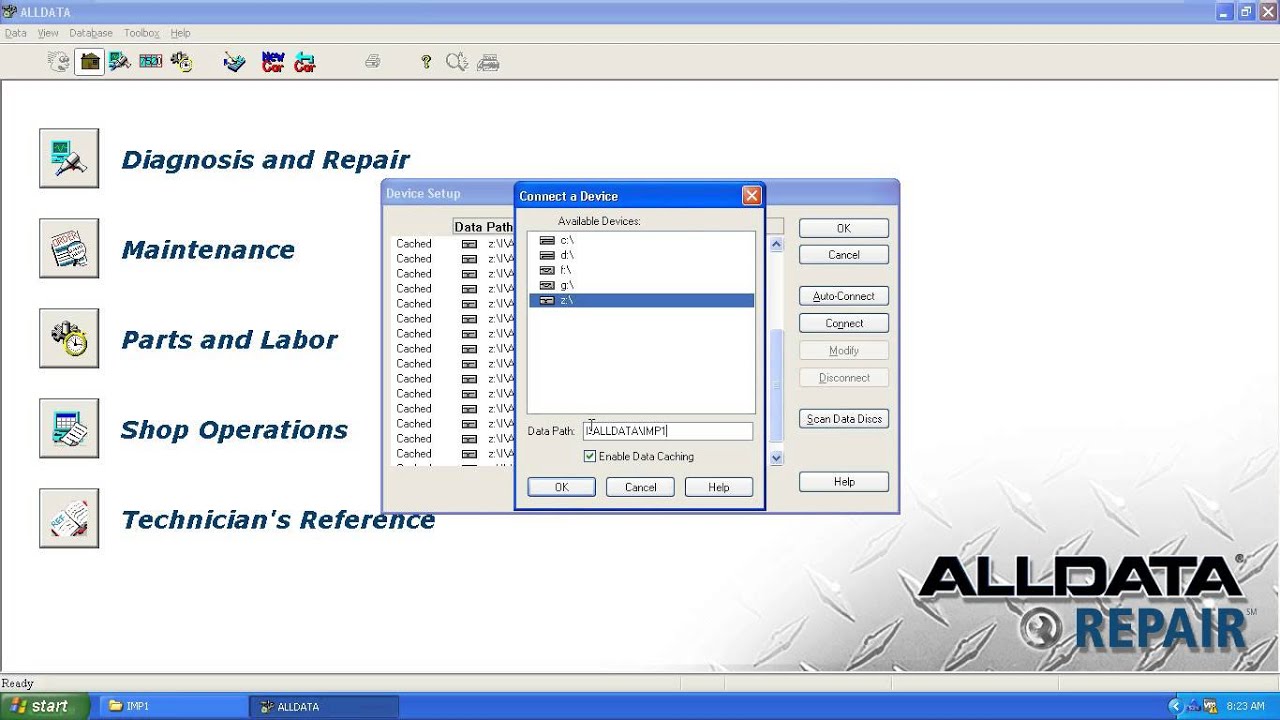Click Scan Data Discs button
The image size is (1280, 720).
[844, 419]
